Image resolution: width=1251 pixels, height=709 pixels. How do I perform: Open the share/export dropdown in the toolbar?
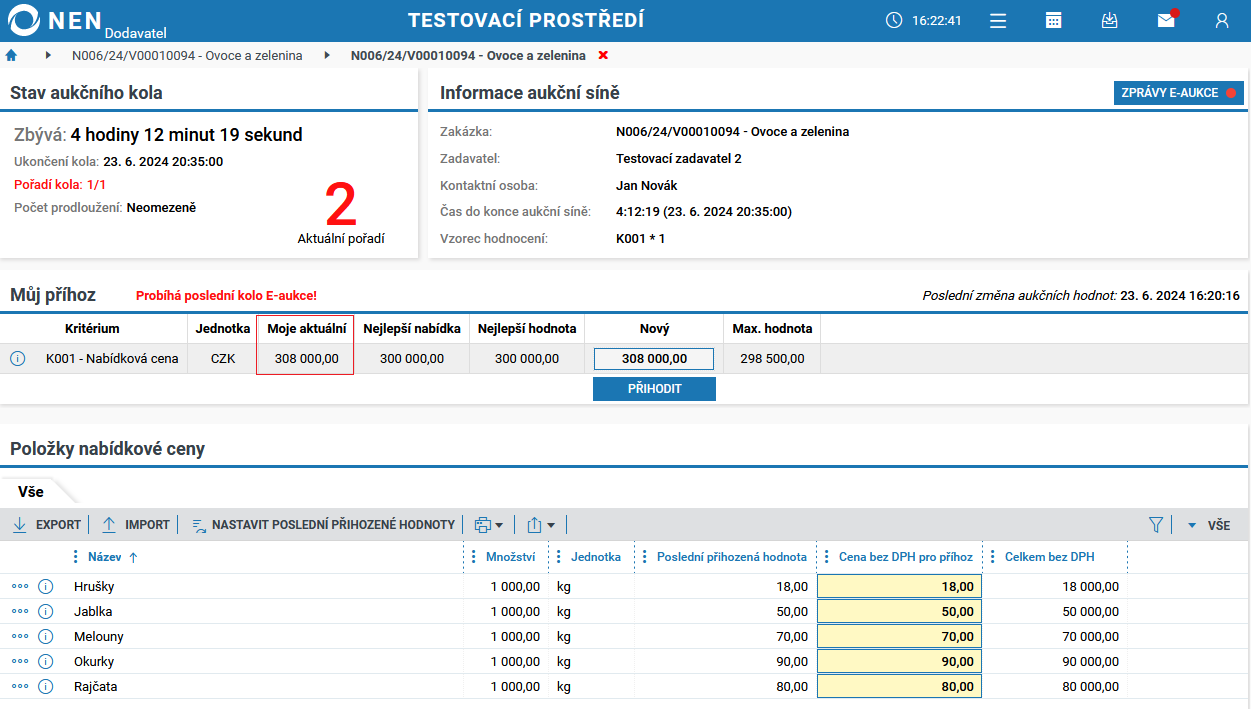(x=541, y=525)
